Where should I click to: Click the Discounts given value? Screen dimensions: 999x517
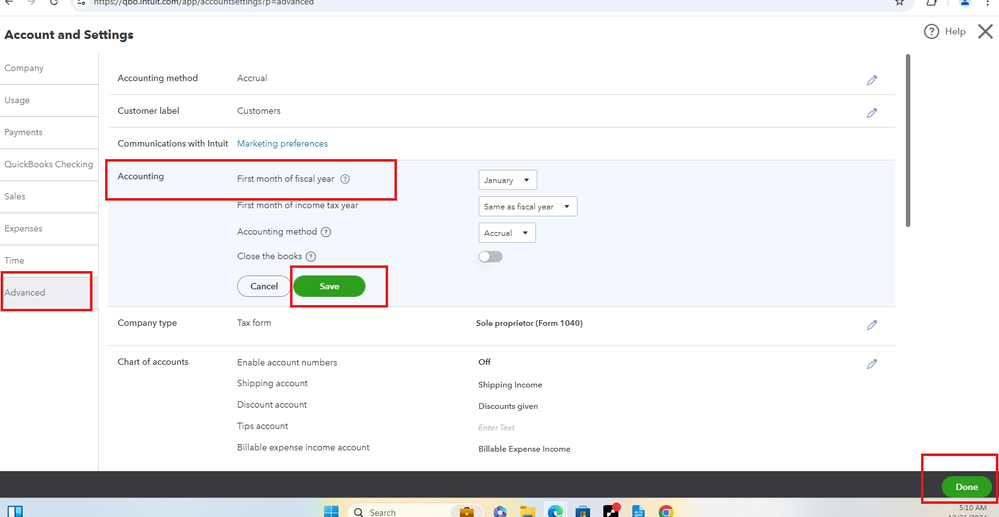508,406
